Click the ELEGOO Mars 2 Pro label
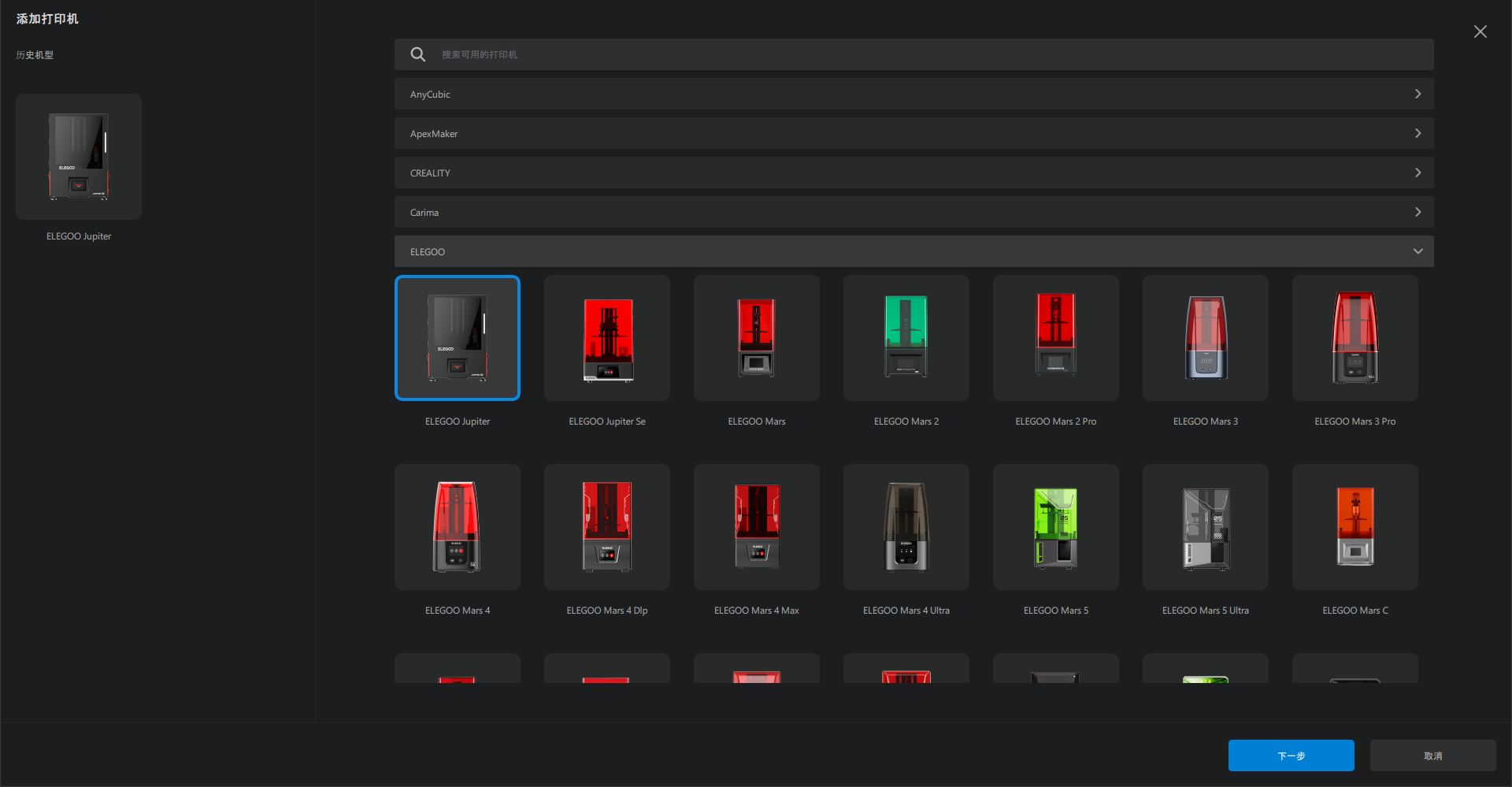1512x787 pixels. pyautogui.click(x=1056, y=421)
